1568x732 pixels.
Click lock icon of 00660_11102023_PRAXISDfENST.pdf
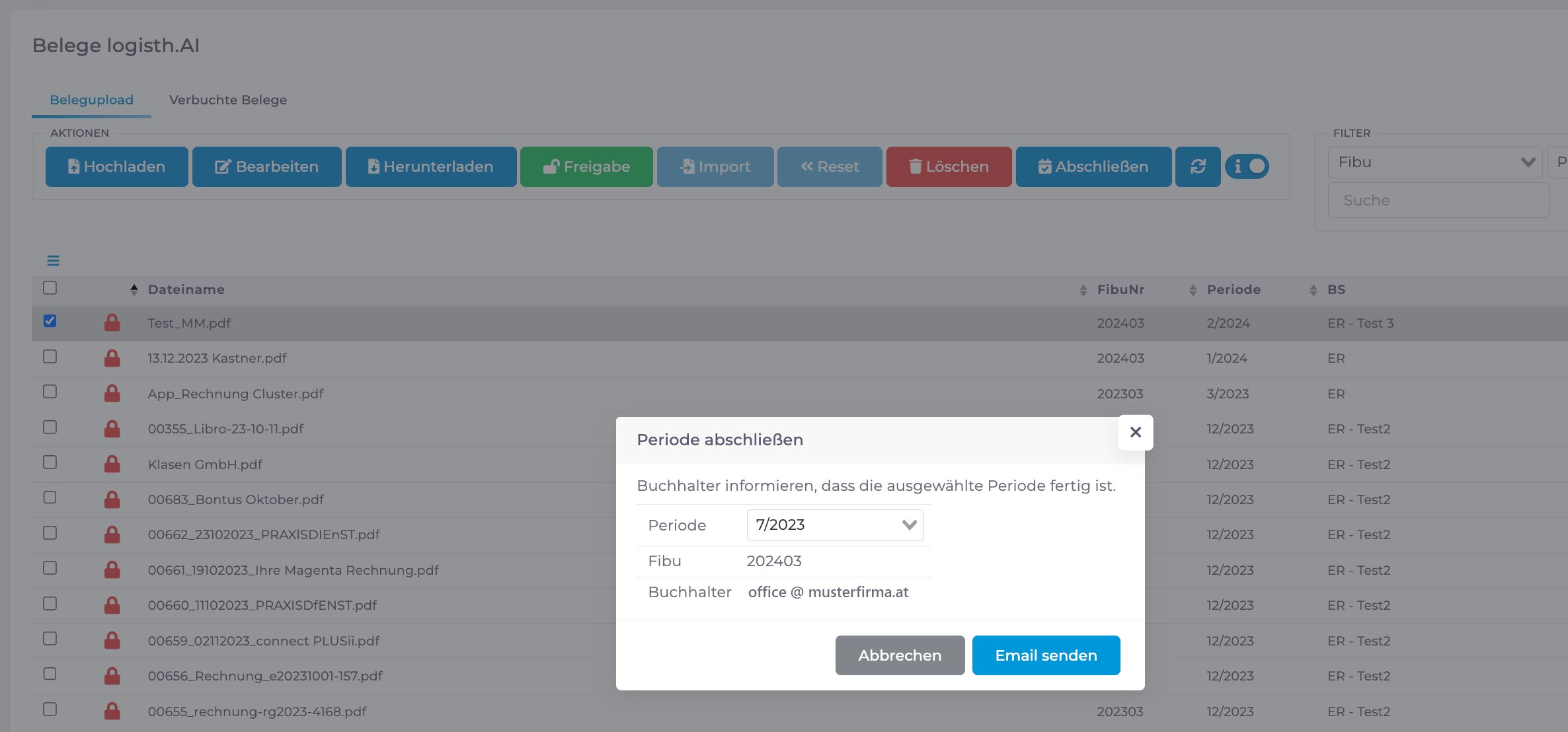(112, 605)
